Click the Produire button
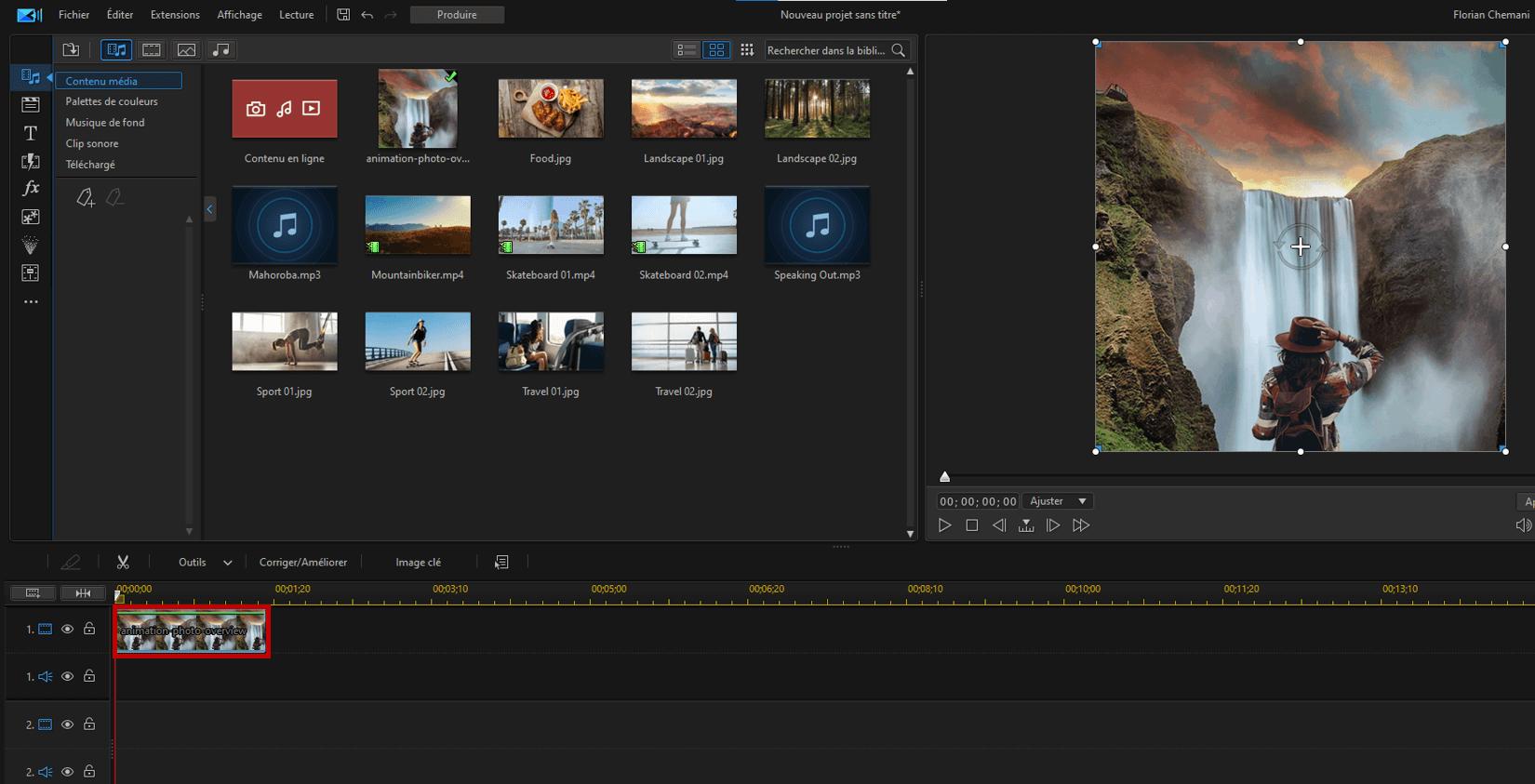 pos(457,15)
